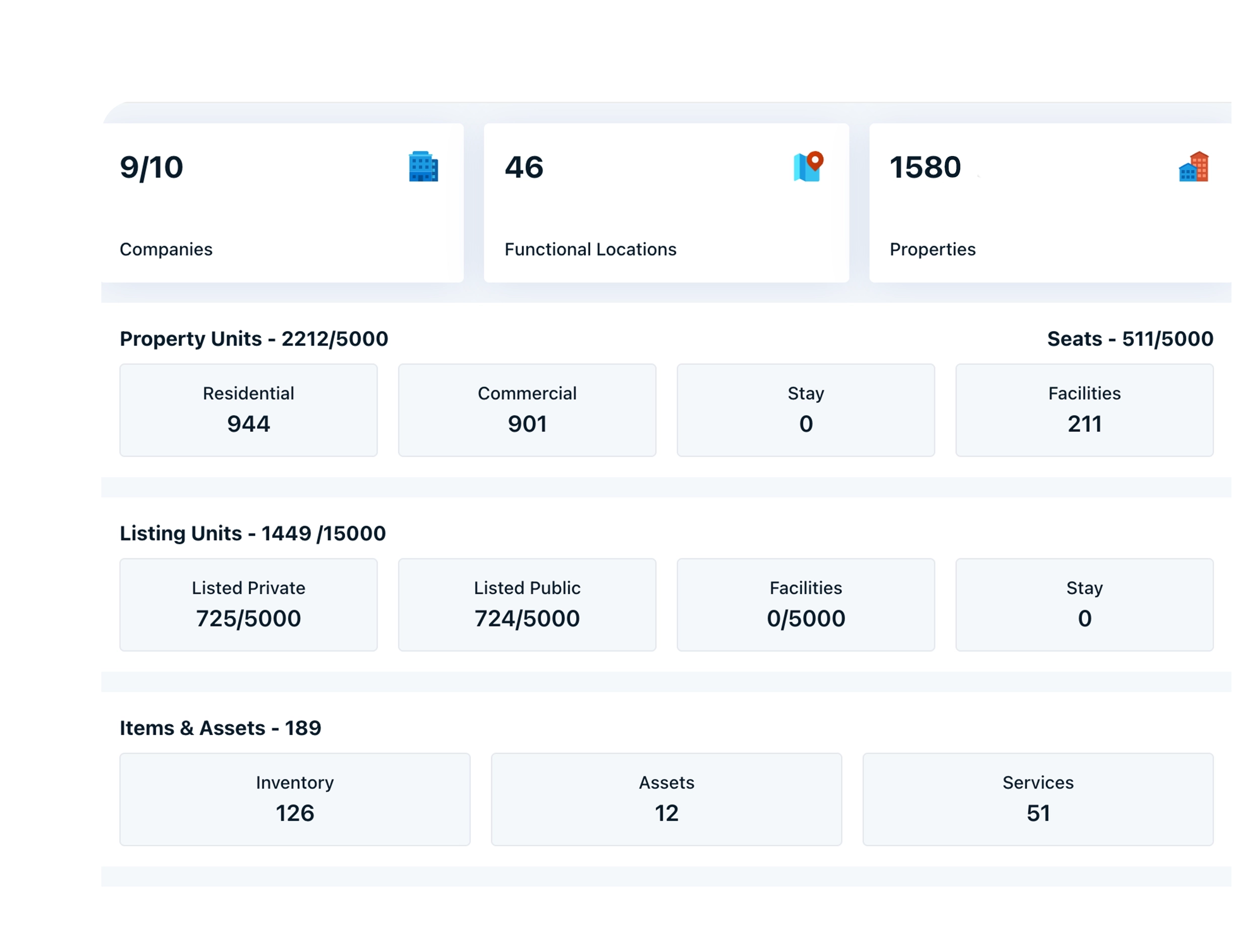
Task: Open the Properties 1580 card
Action: [1050, 203]
